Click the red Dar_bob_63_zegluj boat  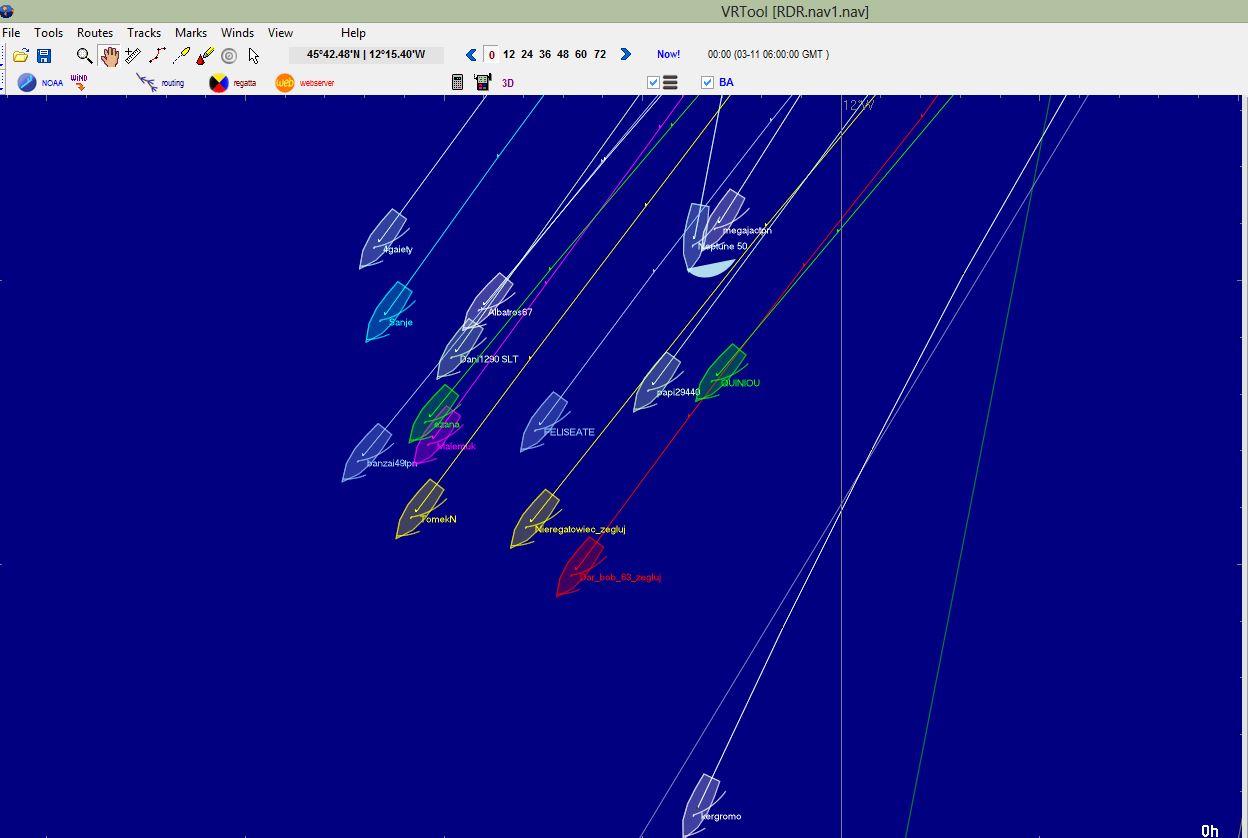click(580, 566)
